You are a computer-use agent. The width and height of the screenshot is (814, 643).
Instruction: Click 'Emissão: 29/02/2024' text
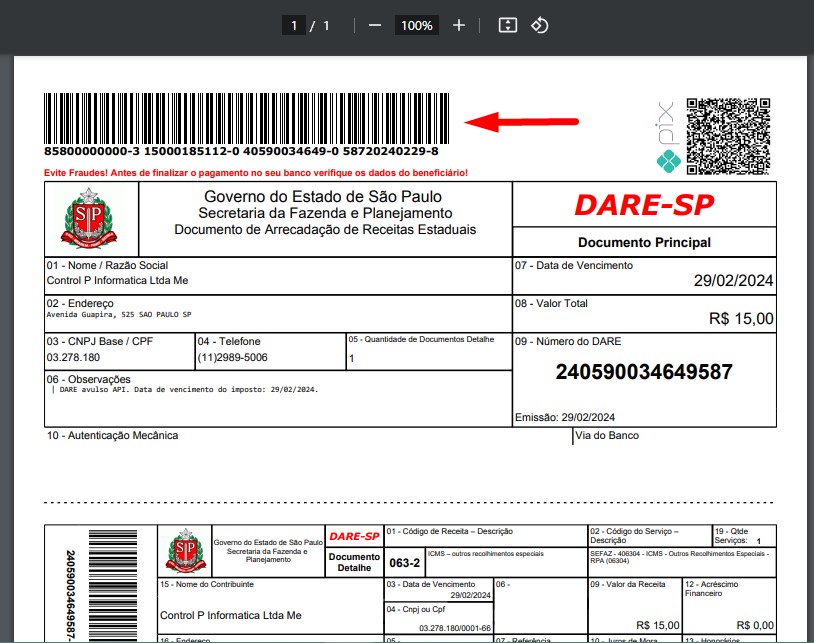tap(565, 417)
